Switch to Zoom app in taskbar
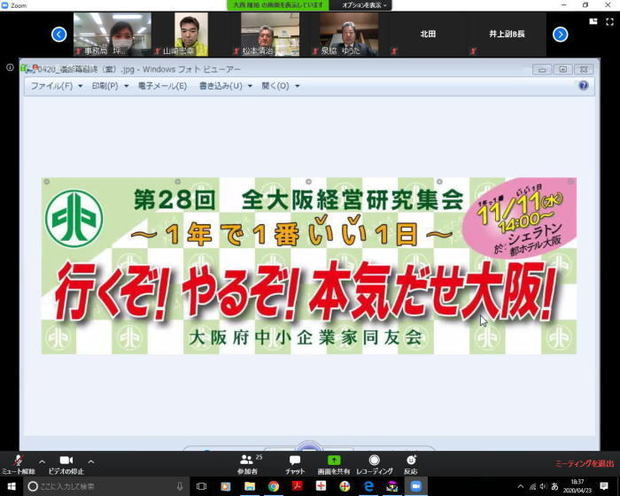 pyautogui.click(x=416, y=486)
